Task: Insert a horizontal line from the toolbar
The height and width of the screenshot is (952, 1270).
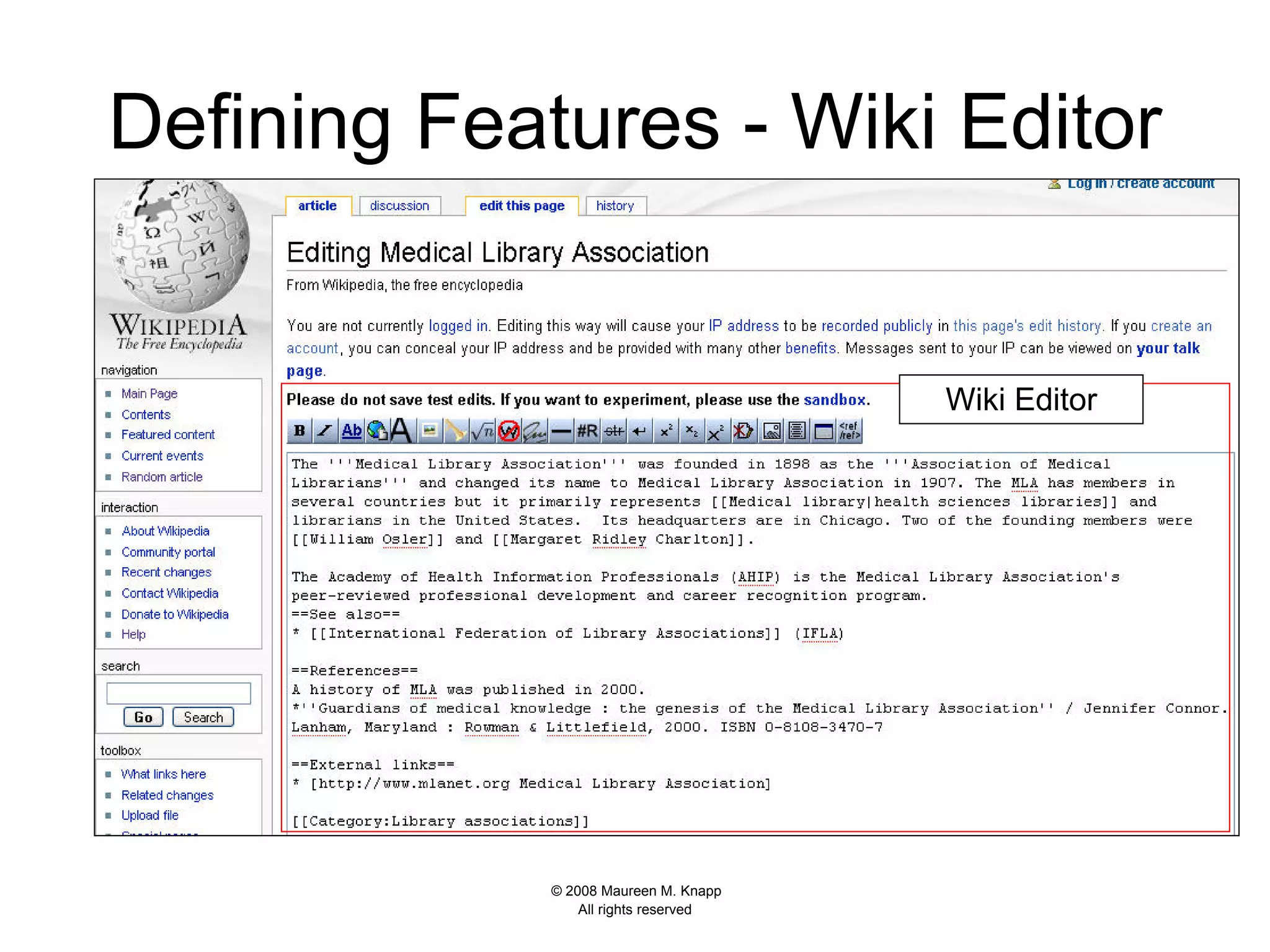Action: click(561, 431)
